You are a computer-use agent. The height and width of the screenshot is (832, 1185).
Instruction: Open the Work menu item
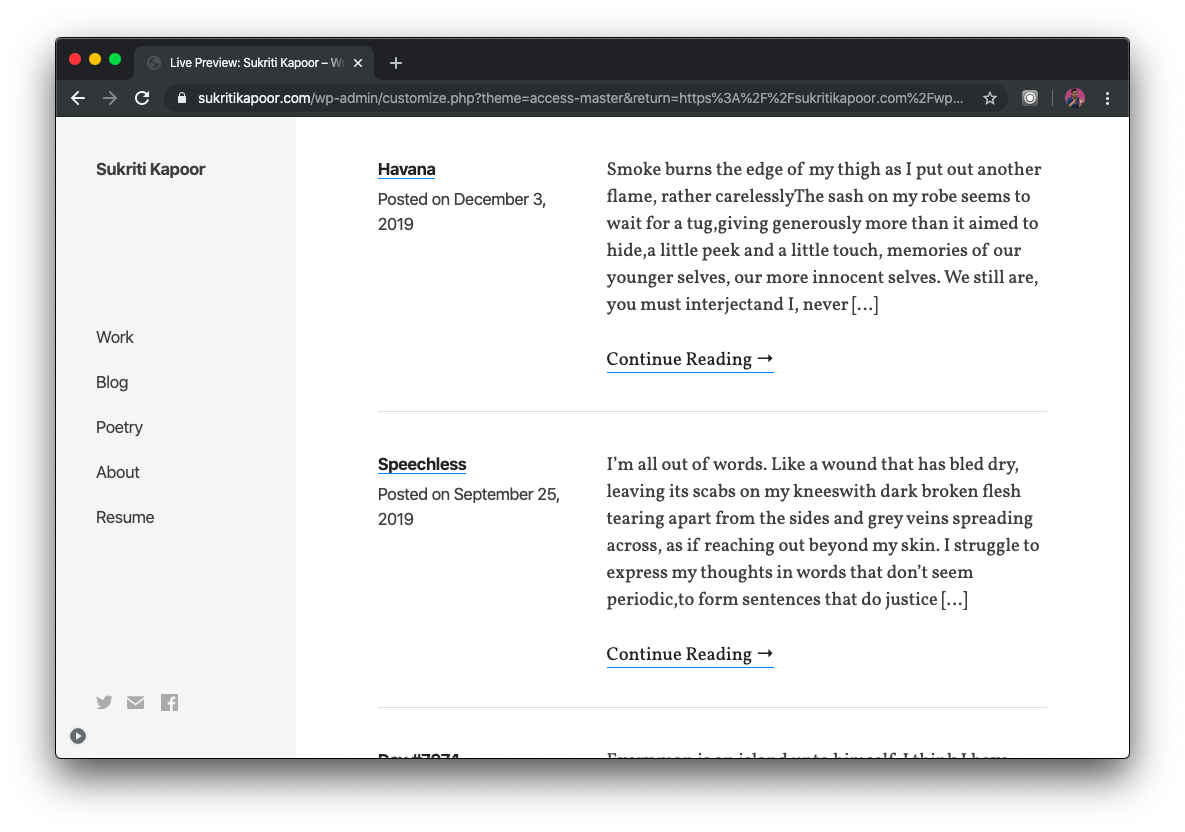[115, 337]
